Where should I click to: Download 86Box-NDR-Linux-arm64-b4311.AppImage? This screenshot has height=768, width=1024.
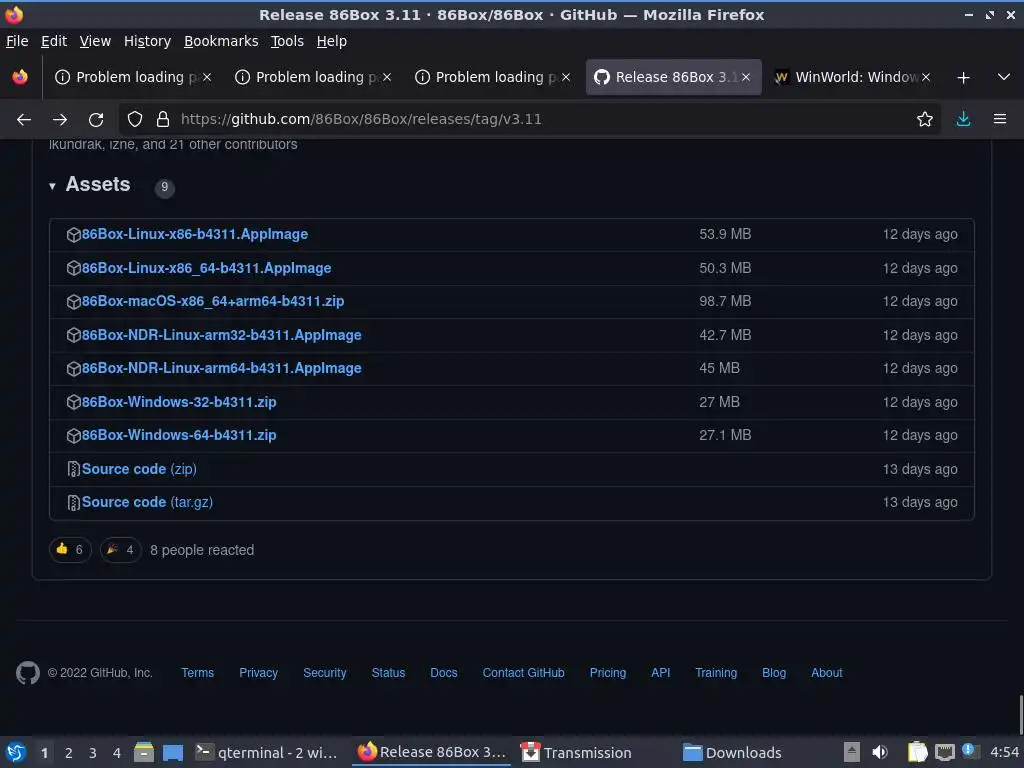click(221, 368)
